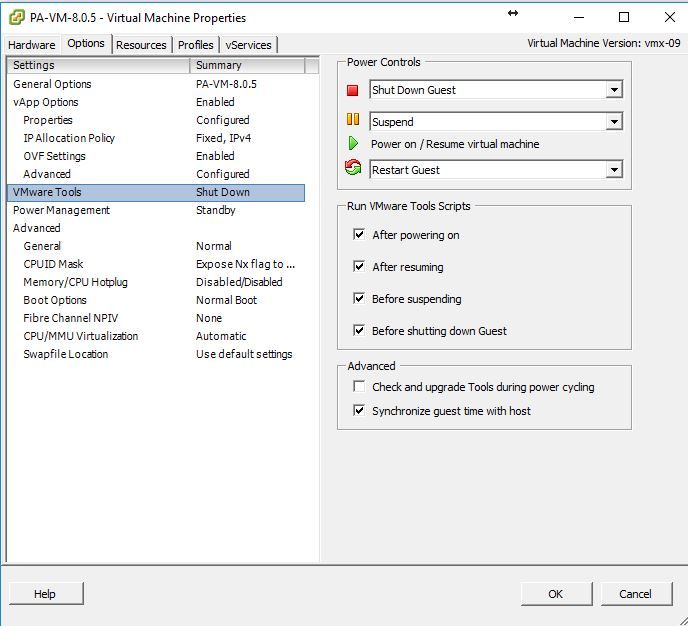Click the Fixed, IPv4 summary value
688x626 pixels.
click(x=223, y=138)
